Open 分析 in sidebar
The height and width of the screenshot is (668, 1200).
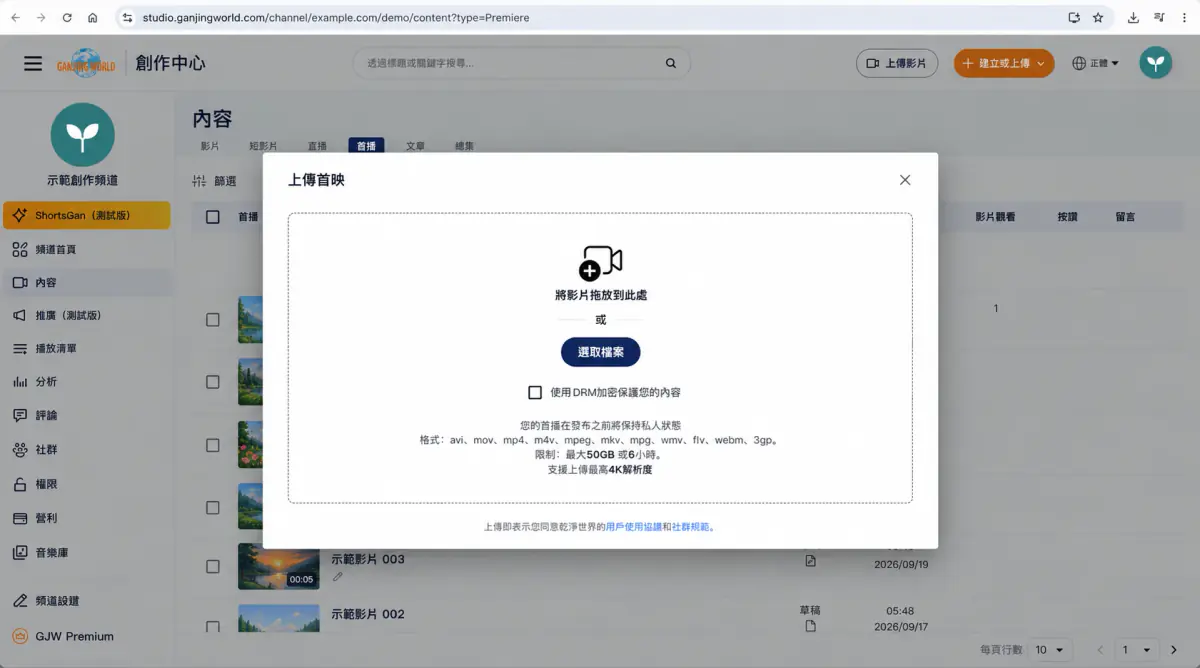click(86, 381)
